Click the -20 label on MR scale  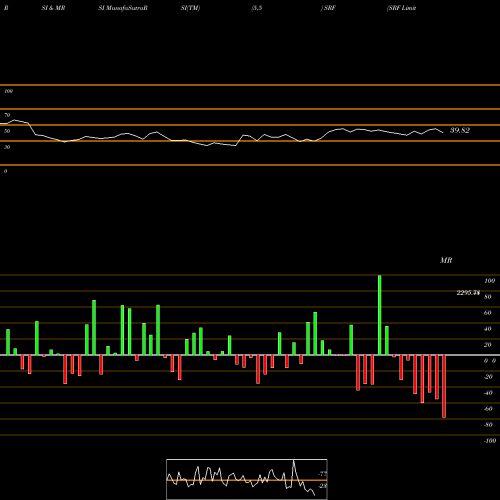488,377
